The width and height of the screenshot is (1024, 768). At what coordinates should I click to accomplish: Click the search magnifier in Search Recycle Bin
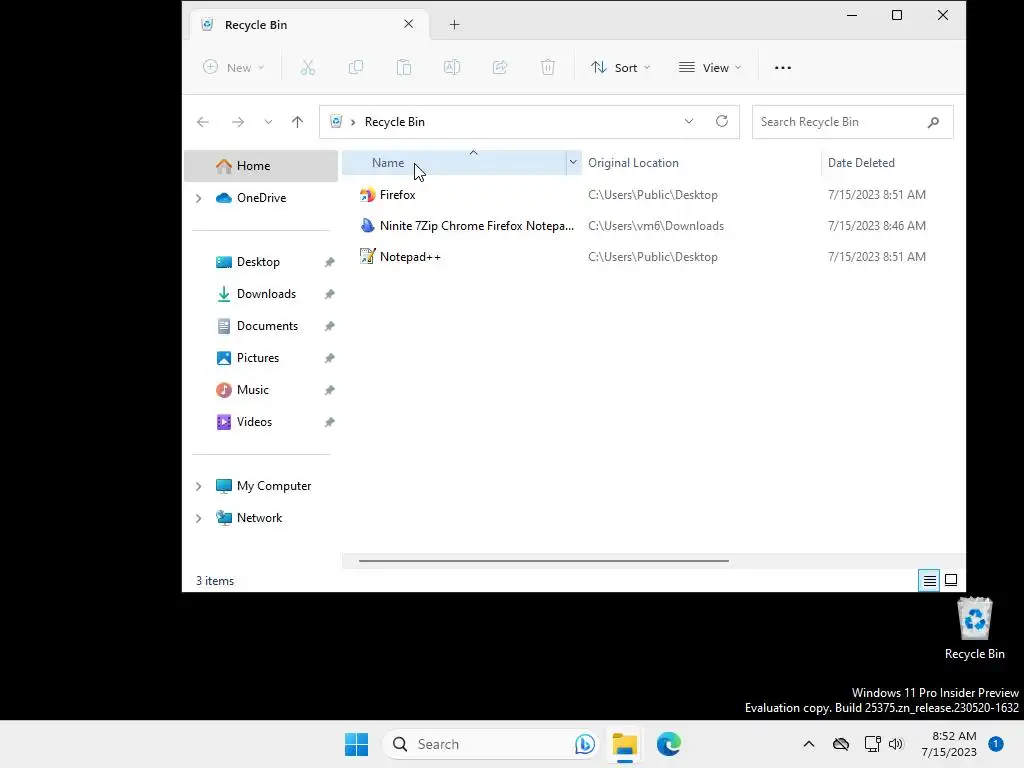(x=933, y=122)
